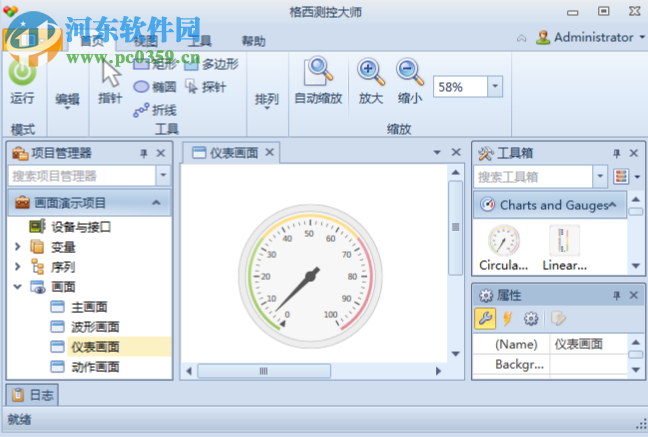Viewport: 648px width, 437px height.
Task: Open the Administrator user menu
Action: point(590,37)
